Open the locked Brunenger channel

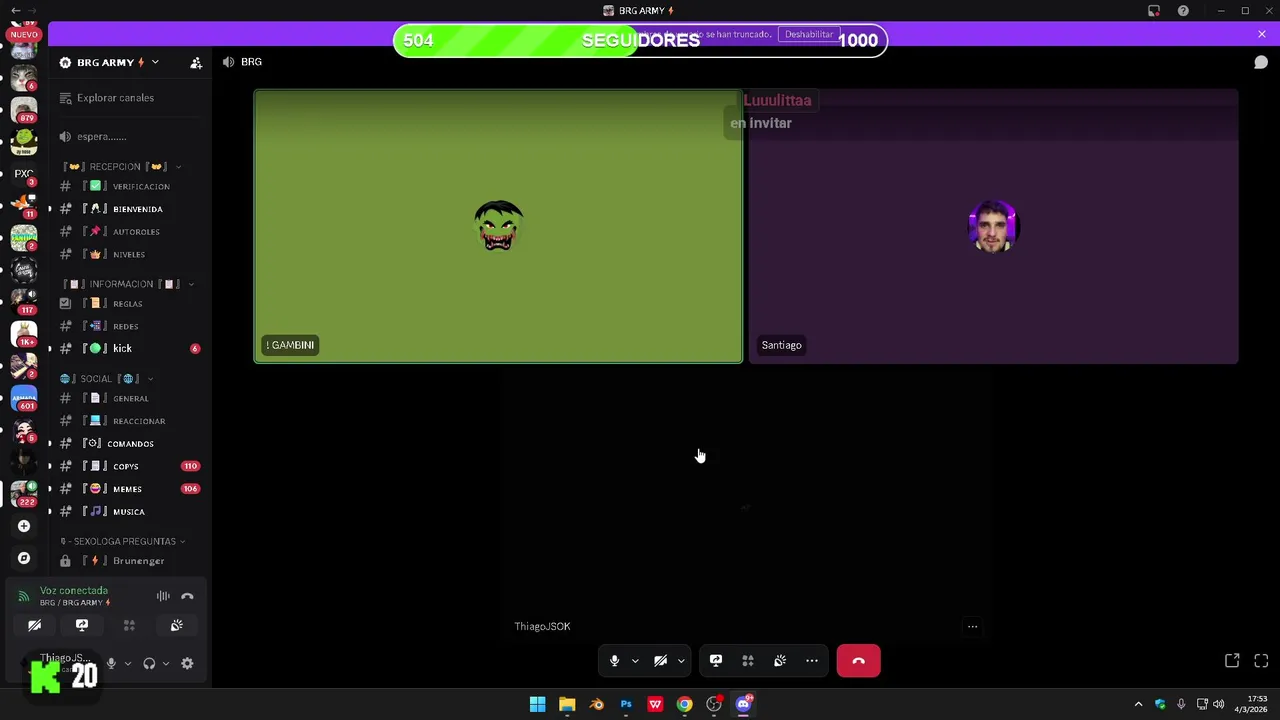tap(129, 561)
